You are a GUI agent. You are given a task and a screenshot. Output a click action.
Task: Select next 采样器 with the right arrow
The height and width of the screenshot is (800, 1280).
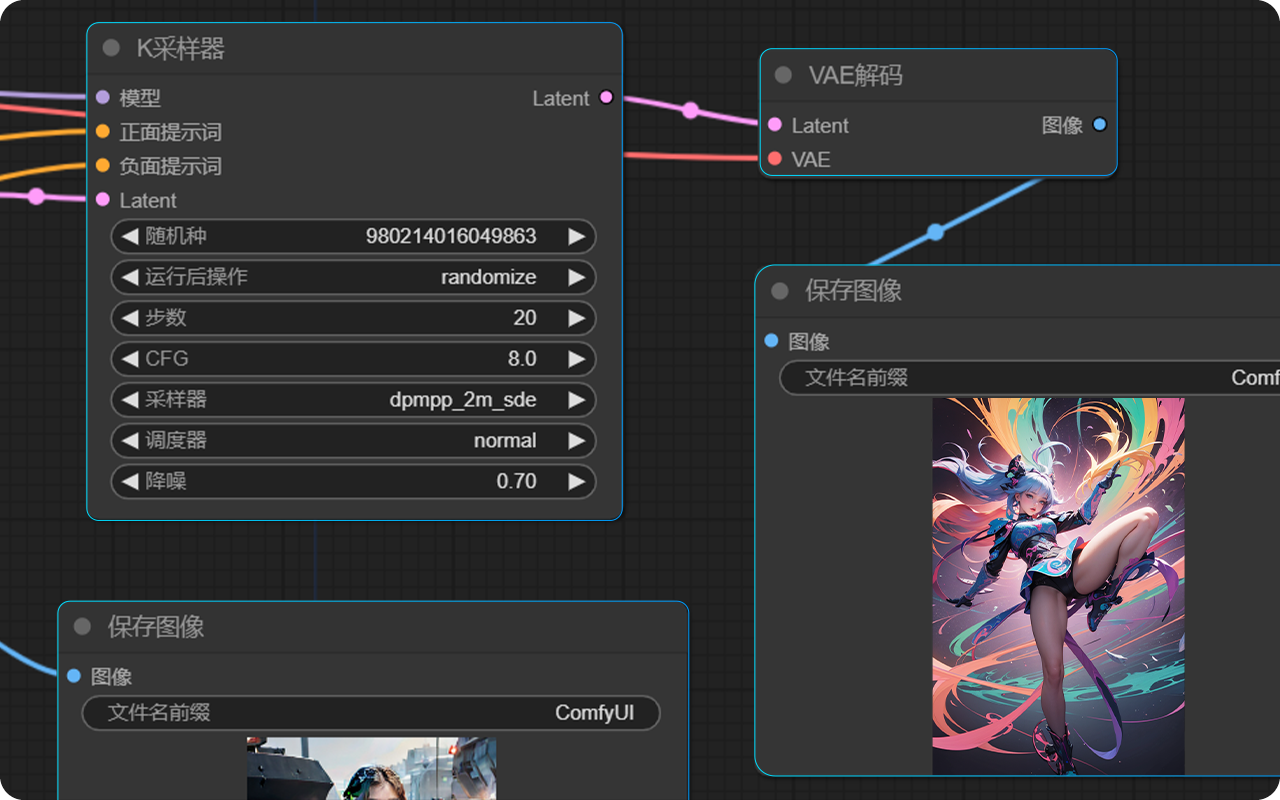[577, 399]
